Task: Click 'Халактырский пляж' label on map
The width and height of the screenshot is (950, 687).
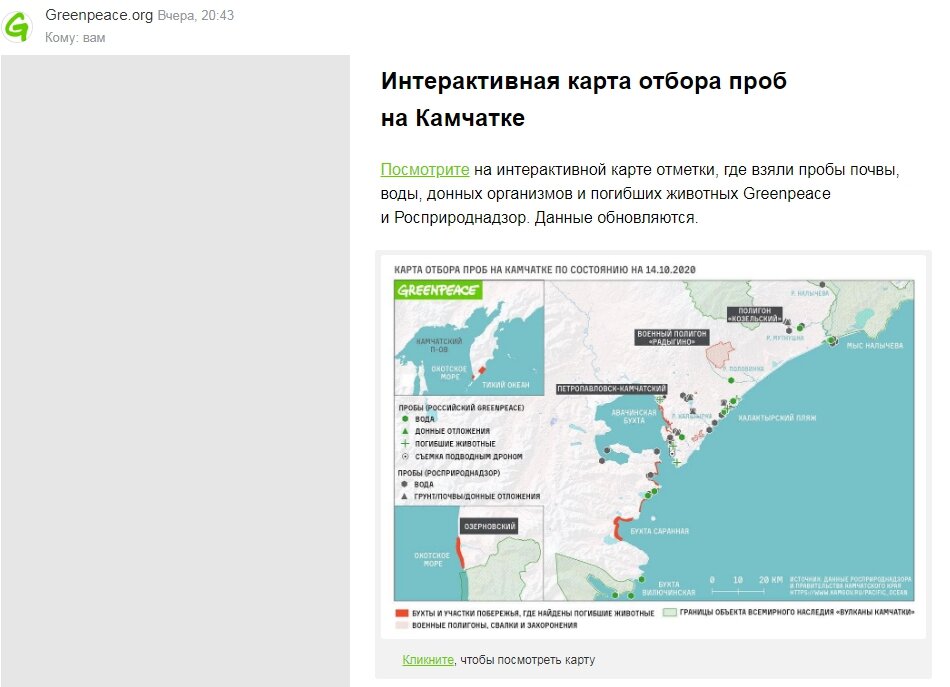Action: click(x=777, y=418)
